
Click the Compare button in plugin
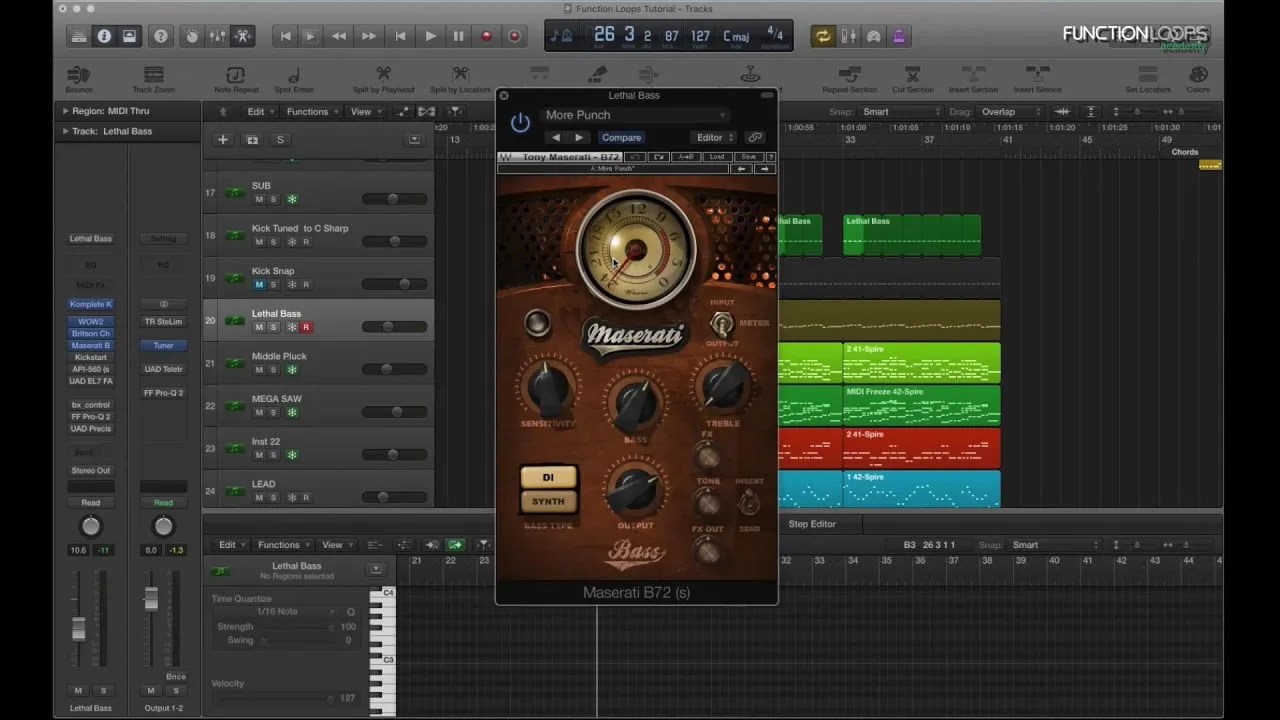(622, 137)
